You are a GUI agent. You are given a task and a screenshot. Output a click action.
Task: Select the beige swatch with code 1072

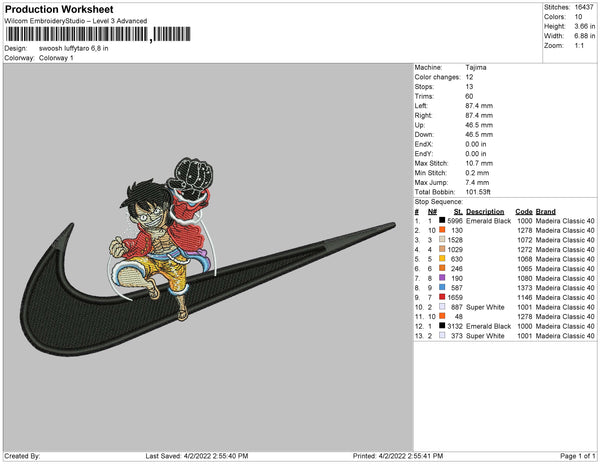[x=442, y=239]
